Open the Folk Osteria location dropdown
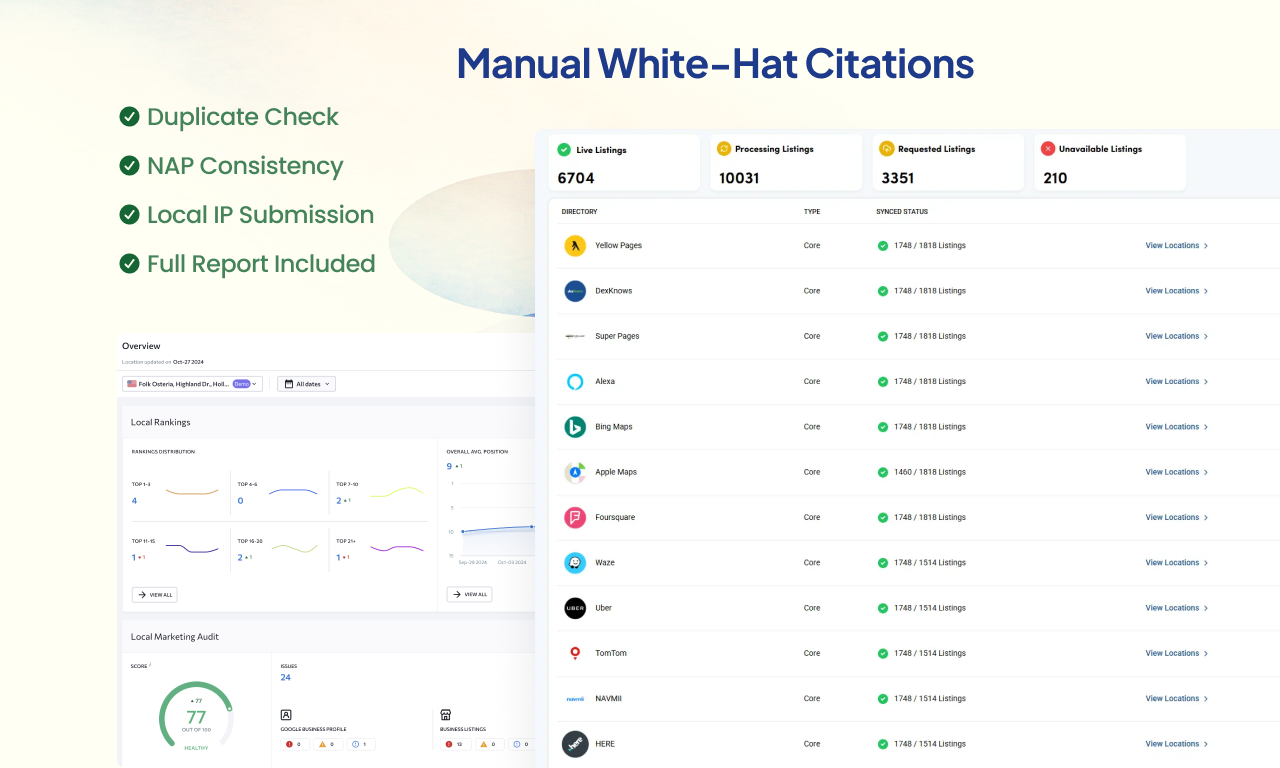 (x=192, y=384)
